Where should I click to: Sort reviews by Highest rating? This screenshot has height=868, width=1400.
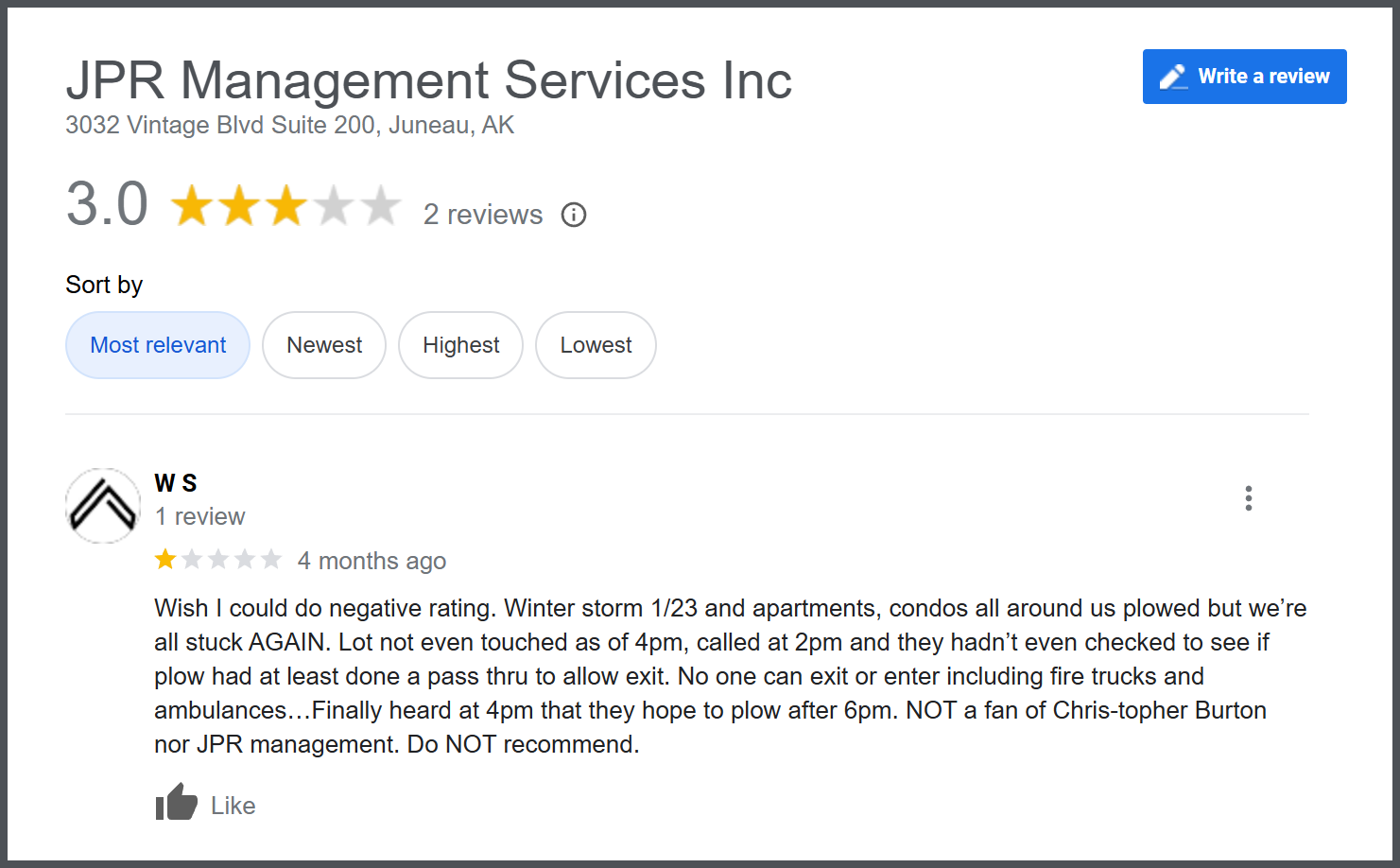[460, 345]
